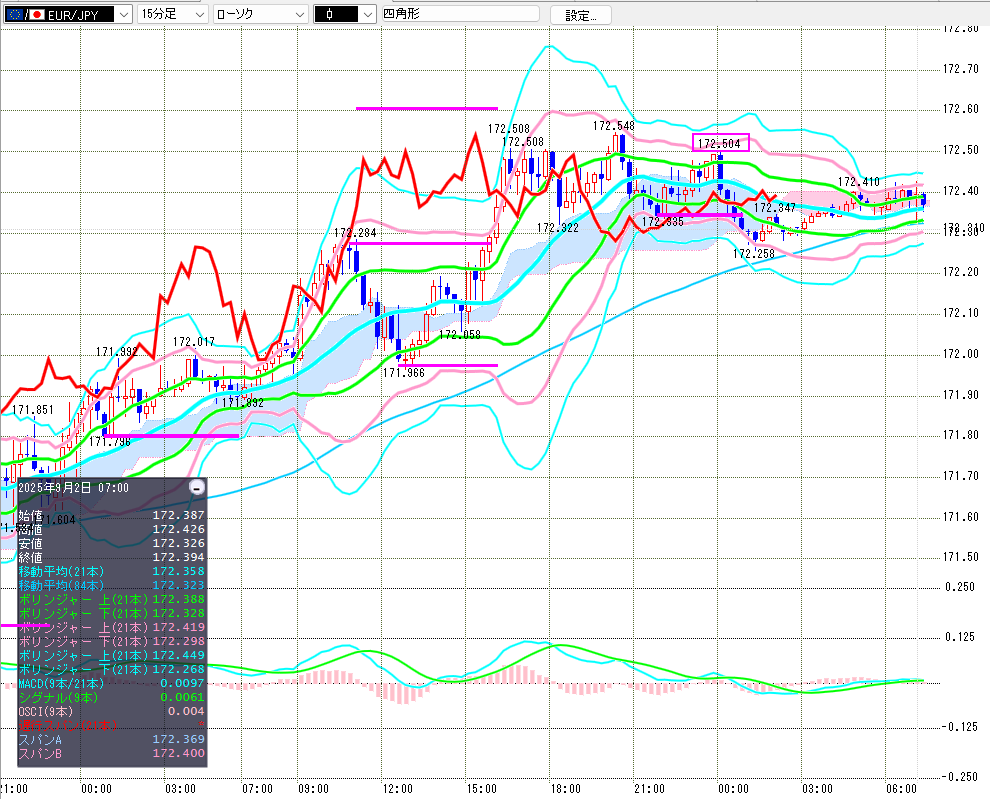The width and height of the screenshot is (990, 799).
Task: Click the 終値 close price row
Action: coord(111,557)
